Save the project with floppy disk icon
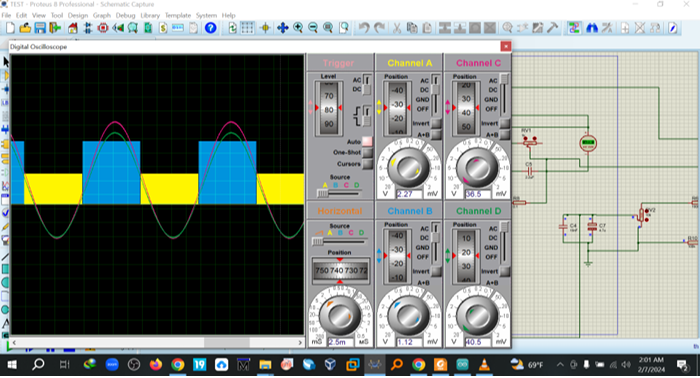Viewport: 700px width, 378px height. click(40, 28)
